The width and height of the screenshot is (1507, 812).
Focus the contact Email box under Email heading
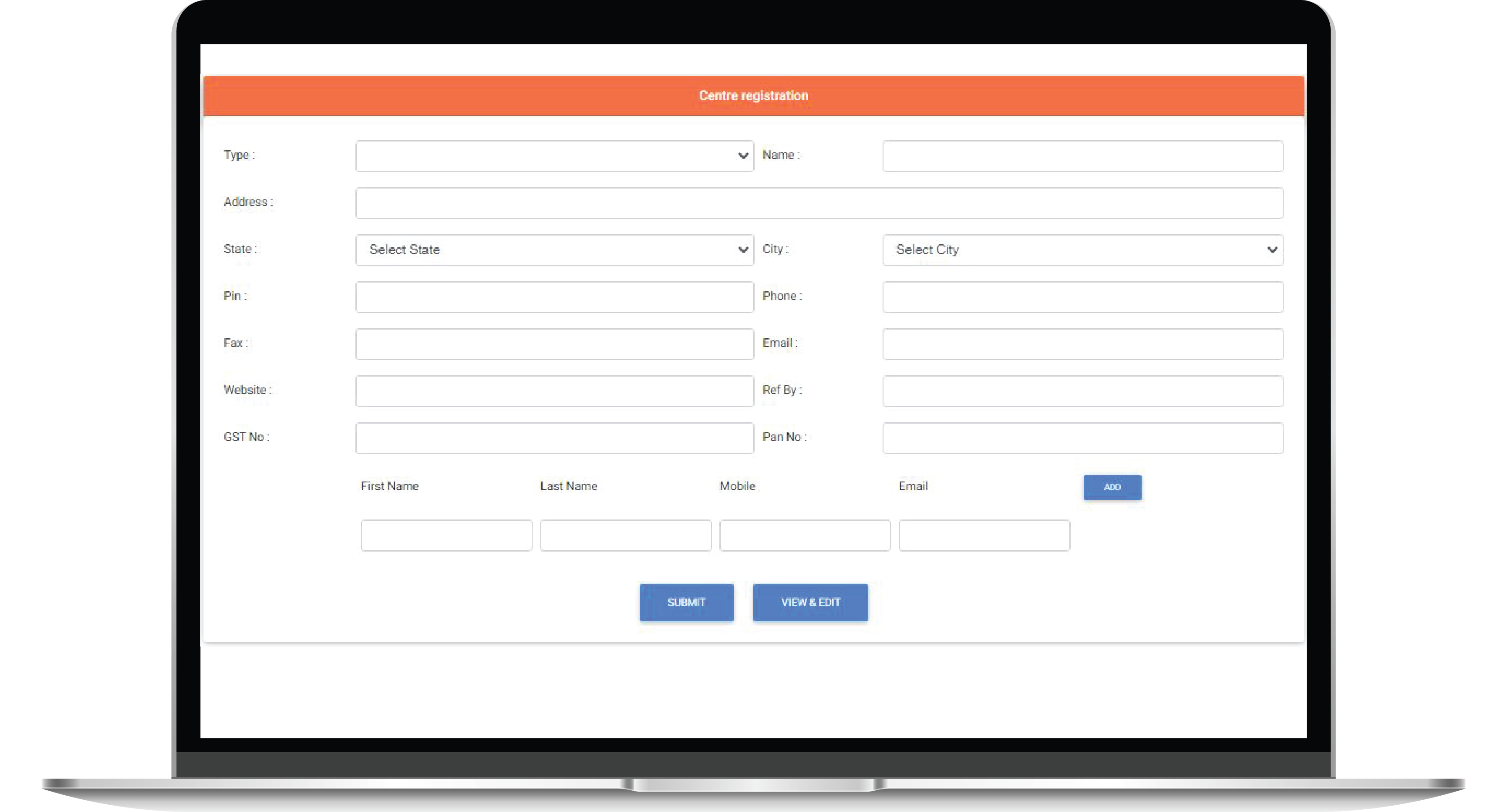click(x=984, y=535)
